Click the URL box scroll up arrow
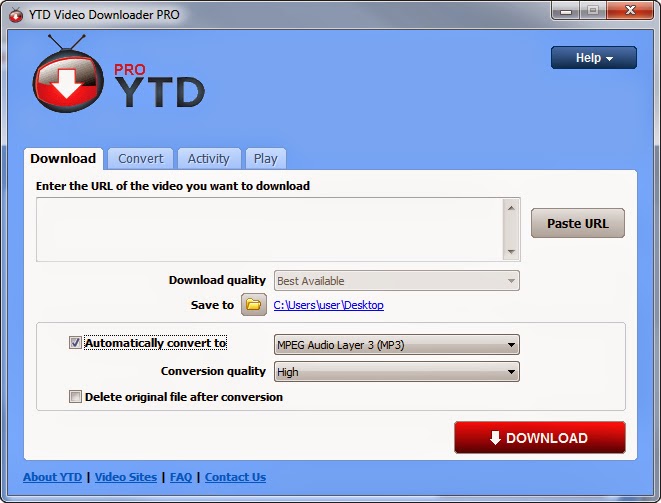The image size is (661, 503). 511,208
